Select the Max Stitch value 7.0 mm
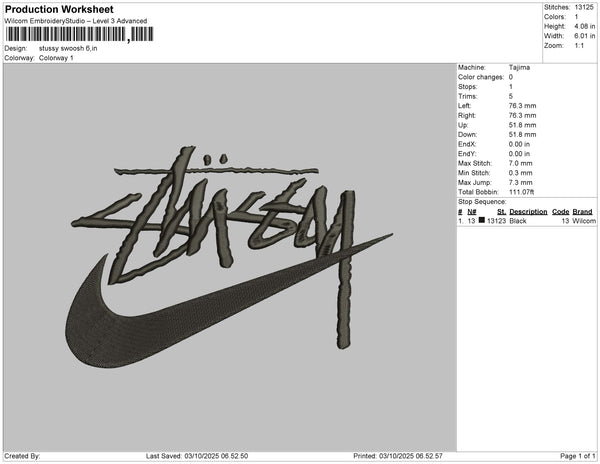 [520, 163]
